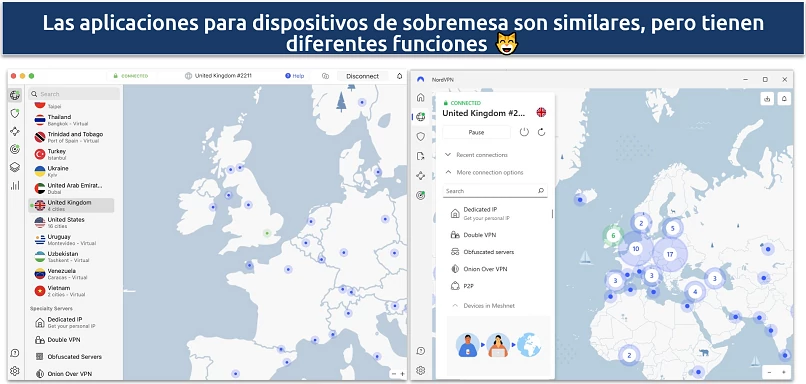Select Turkey in Mac country list
Viewport: 806px width, 384px height.
click(x=71, y=154)
